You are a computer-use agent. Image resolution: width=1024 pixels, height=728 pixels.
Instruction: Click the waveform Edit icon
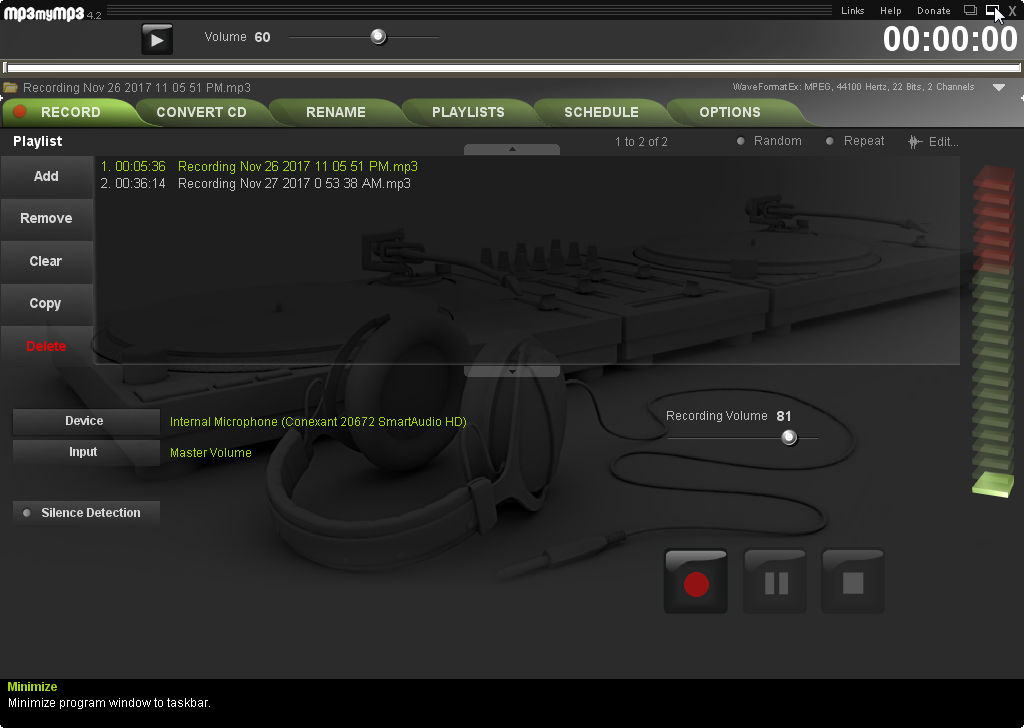[x=915, y=142]
